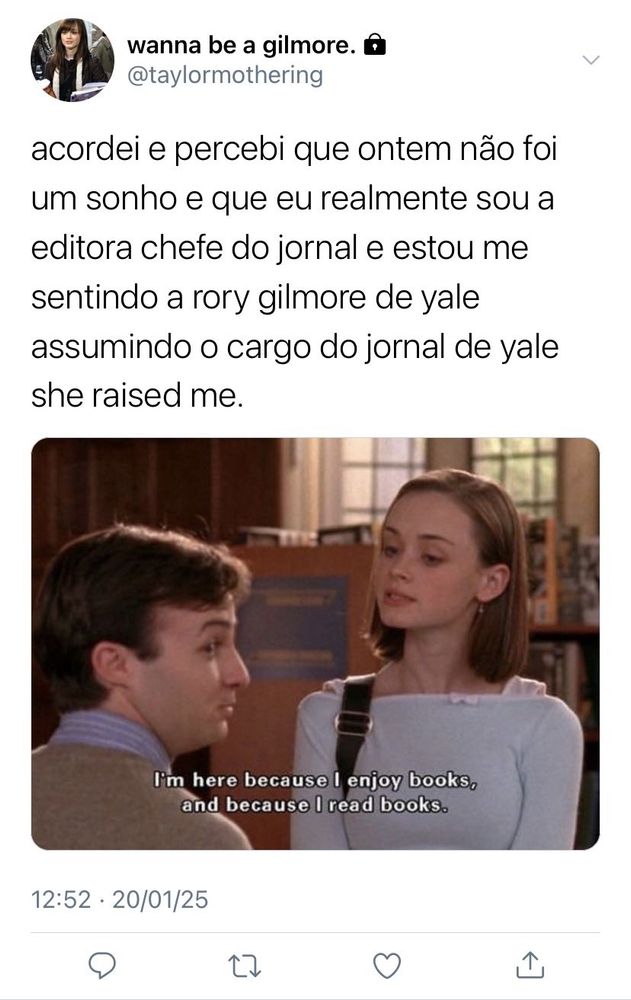Click the 20/01/25 date in the timestamp
This screenshot has height=1000, width=631.
[x=160, y=900]
